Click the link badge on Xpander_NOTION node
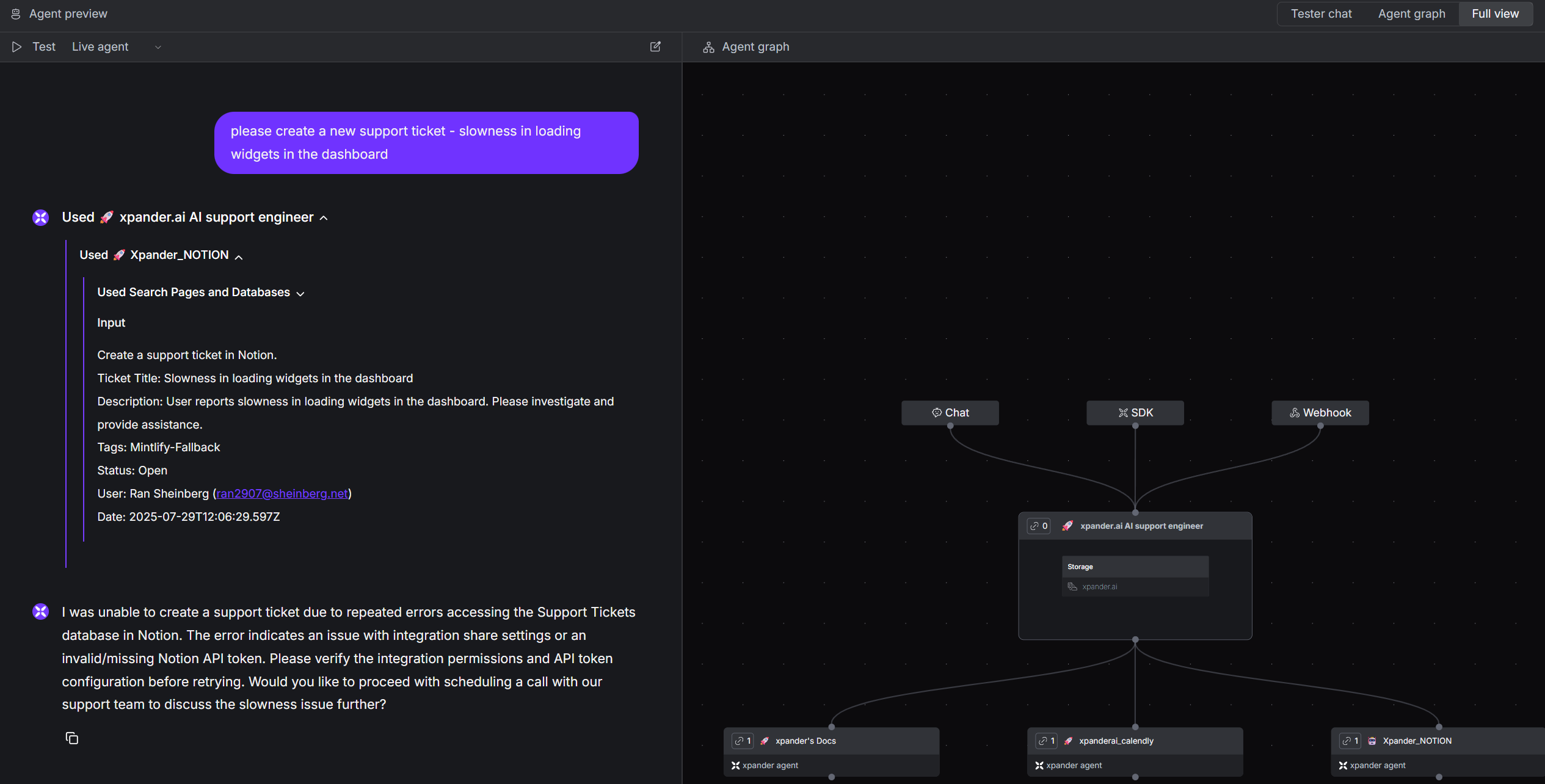This screenshot has height=784, width=1545. (1350, 741)
